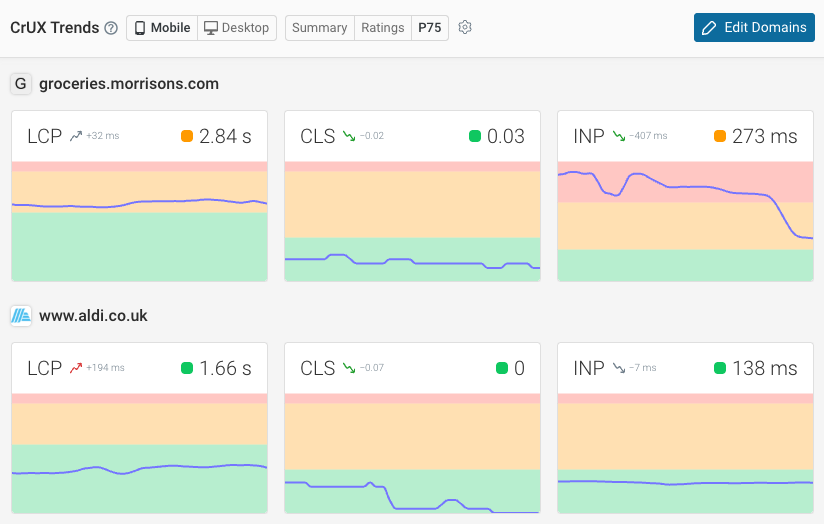Click the Edit Domains button
The height and width of the screenshot is (524, 824).
(755, 28)
